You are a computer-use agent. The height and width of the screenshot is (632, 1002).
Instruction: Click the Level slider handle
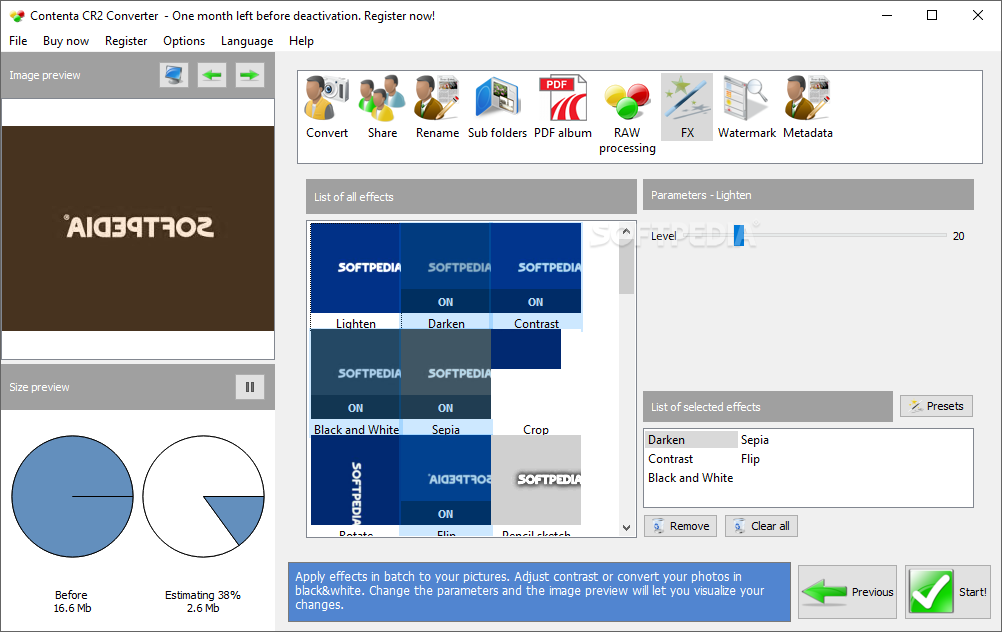(739, 236)
